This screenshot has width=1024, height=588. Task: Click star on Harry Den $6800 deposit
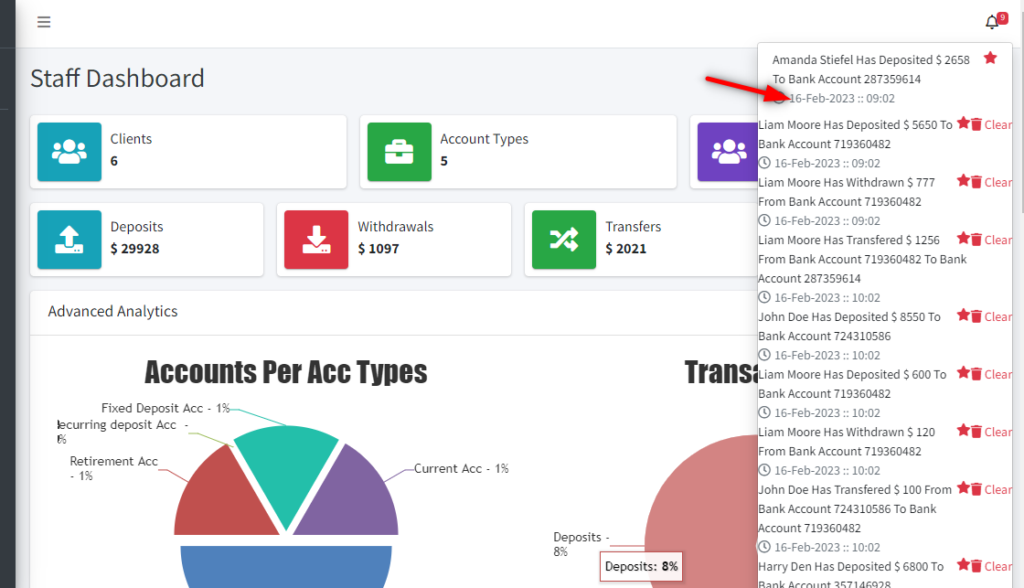click(x=963, y=564)
